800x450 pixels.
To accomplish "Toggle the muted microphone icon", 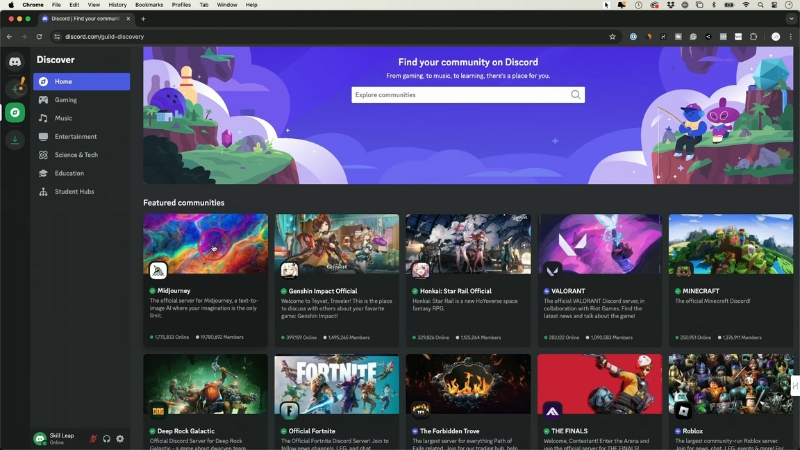I will click(92, 438).
